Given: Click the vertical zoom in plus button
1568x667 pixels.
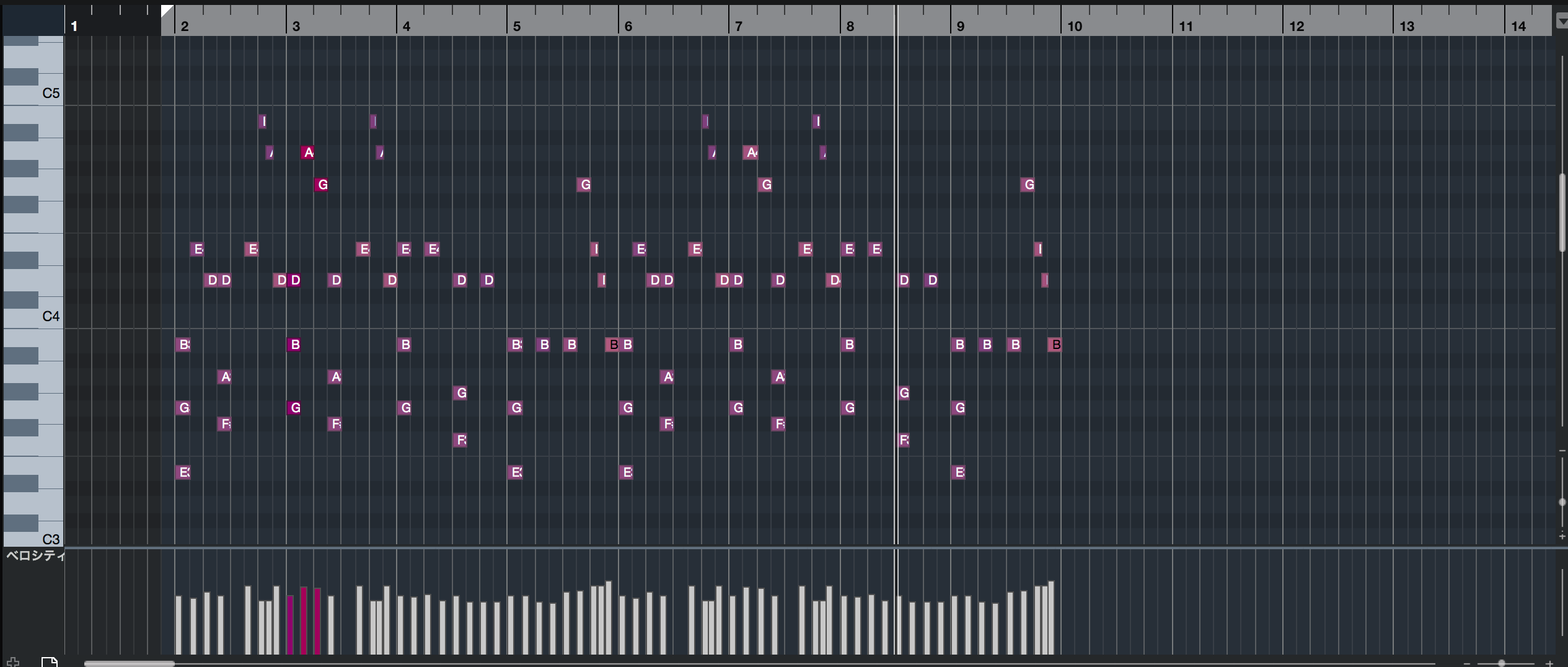Looking at the screenshot, I should [x=1562, y=536].
